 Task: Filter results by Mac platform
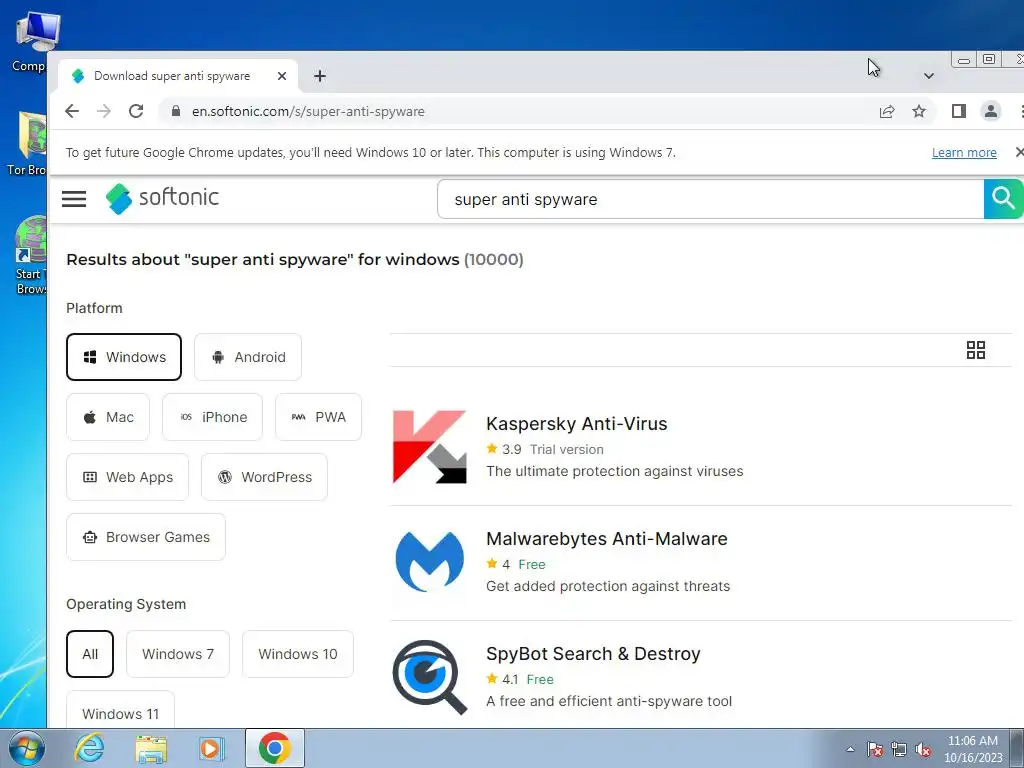click(108, 417)
